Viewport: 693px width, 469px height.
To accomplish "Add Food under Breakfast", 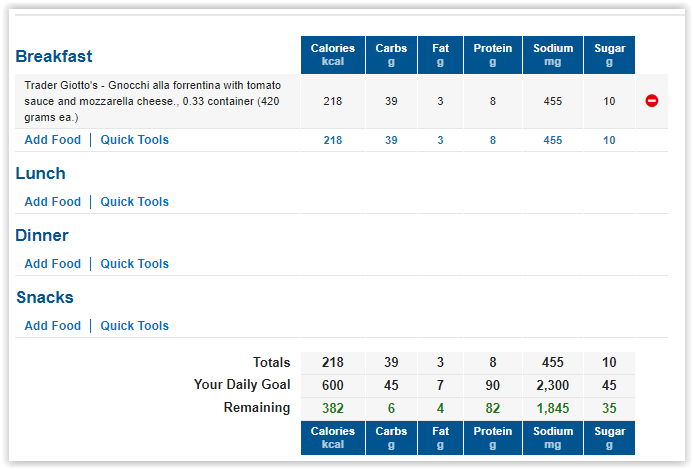I will (x=53, y=140).
